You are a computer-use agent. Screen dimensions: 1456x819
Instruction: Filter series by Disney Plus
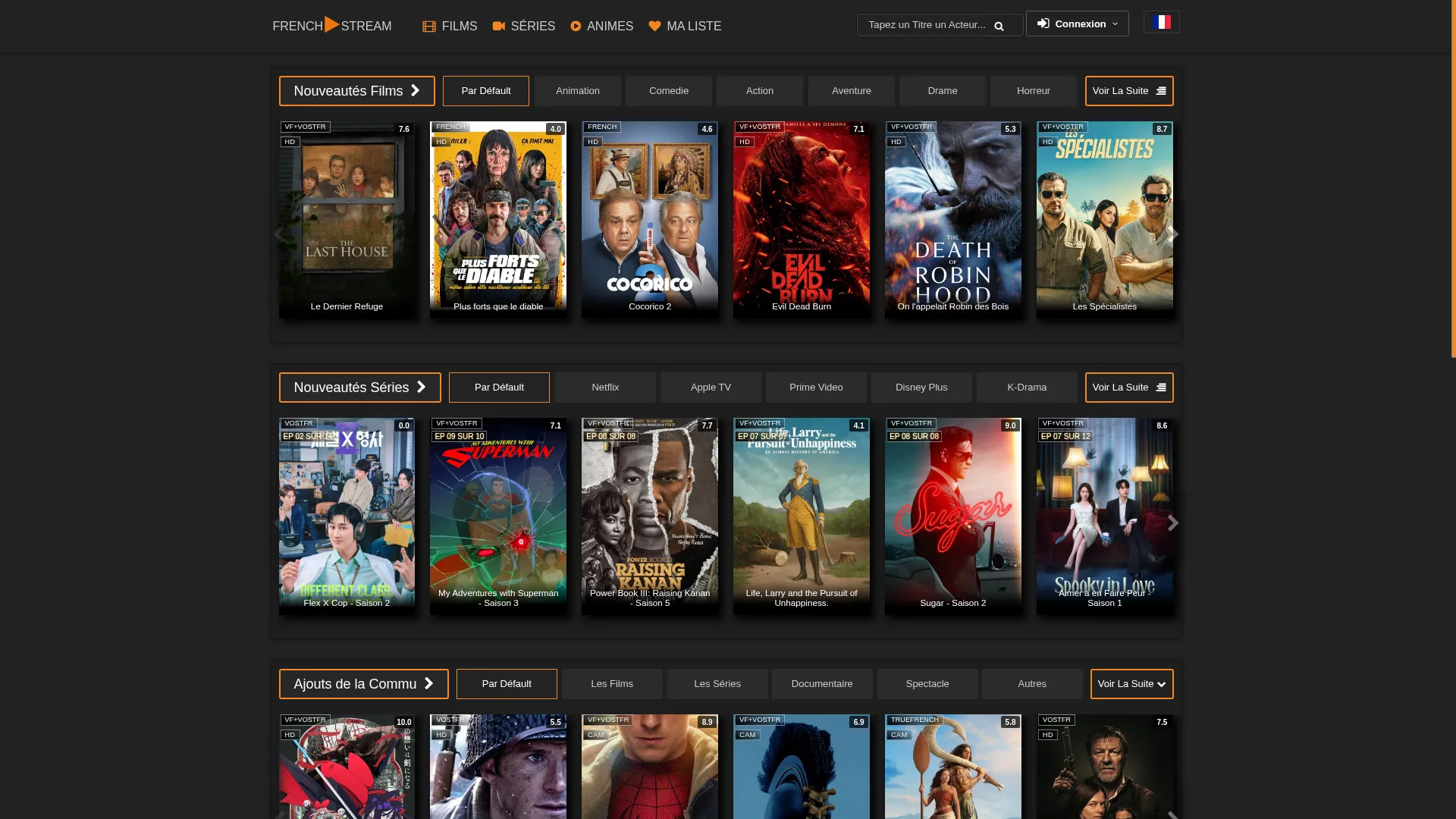[921, 388]
